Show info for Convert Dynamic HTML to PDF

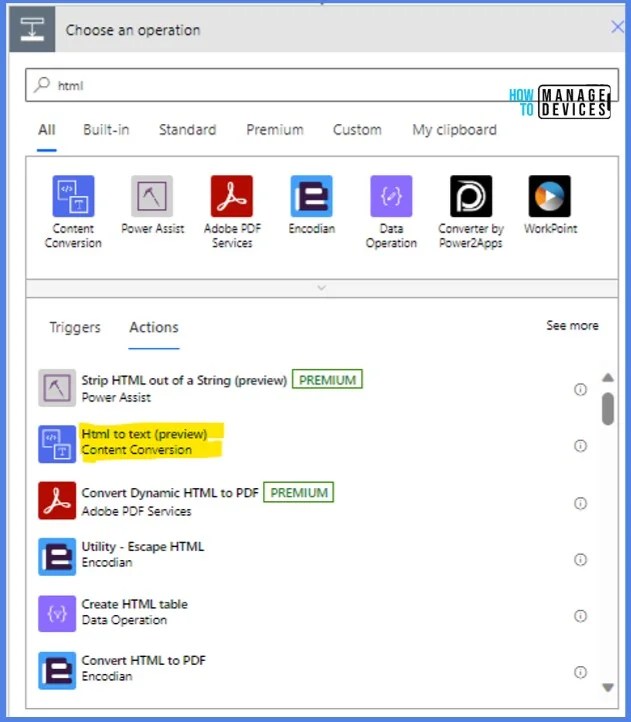point(580,503)
